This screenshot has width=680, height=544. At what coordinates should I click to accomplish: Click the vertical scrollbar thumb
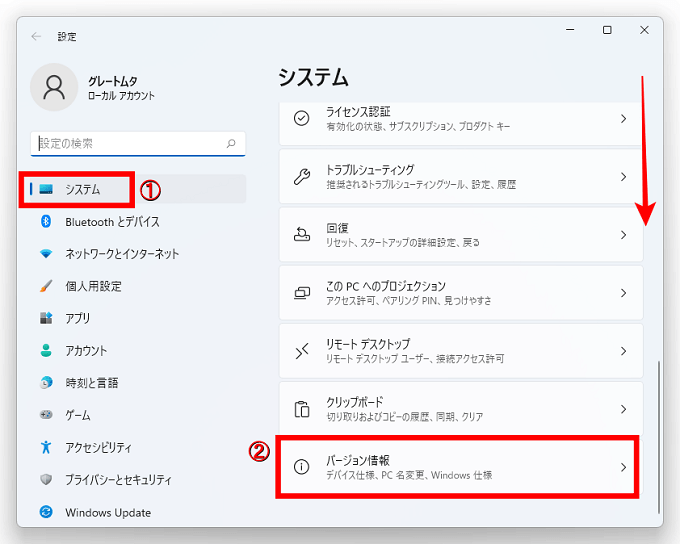tap(658, 436)
